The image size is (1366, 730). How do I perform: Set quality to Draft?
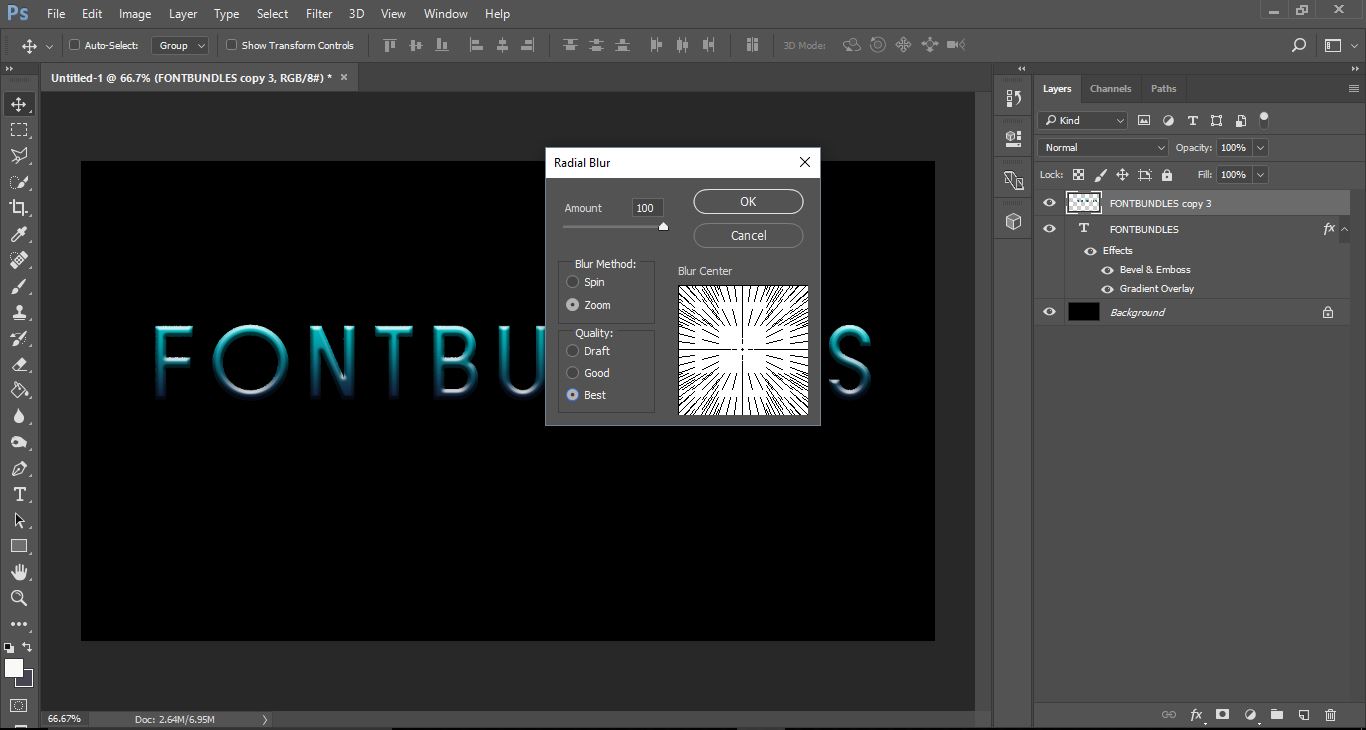(573, 351)
